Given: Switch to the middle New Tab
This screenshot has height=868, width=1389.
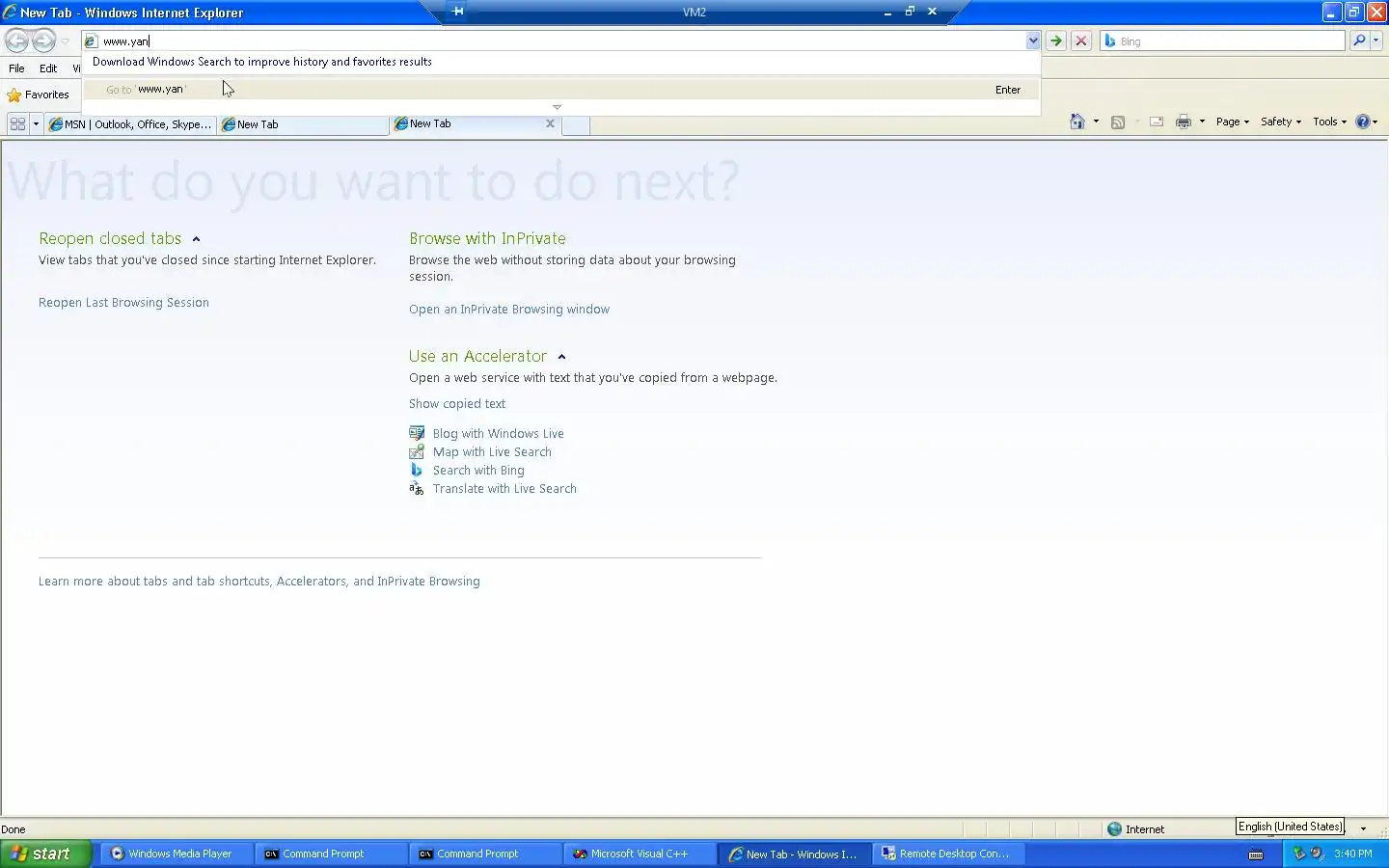Looking at the screenshot, I should pos(303,124).
